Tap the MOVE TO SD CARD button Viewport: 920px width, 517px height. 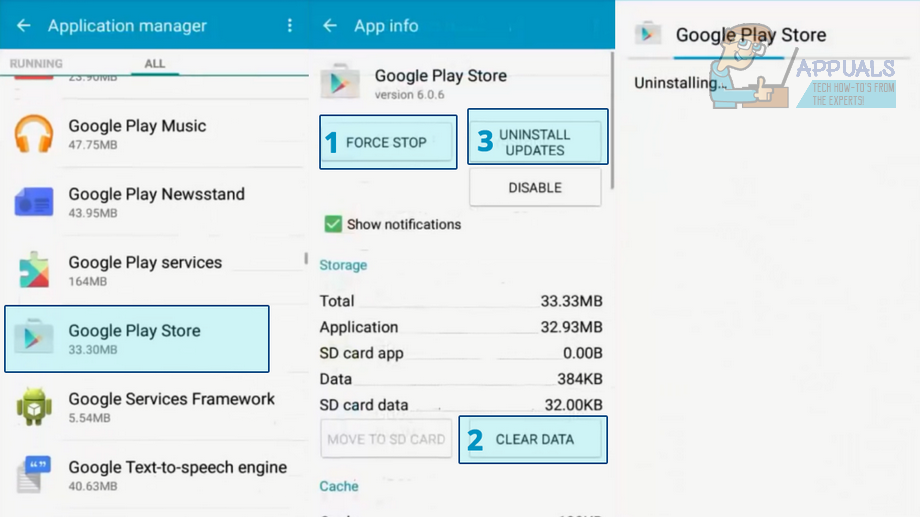pyautogui.click(x=386, y=438)
